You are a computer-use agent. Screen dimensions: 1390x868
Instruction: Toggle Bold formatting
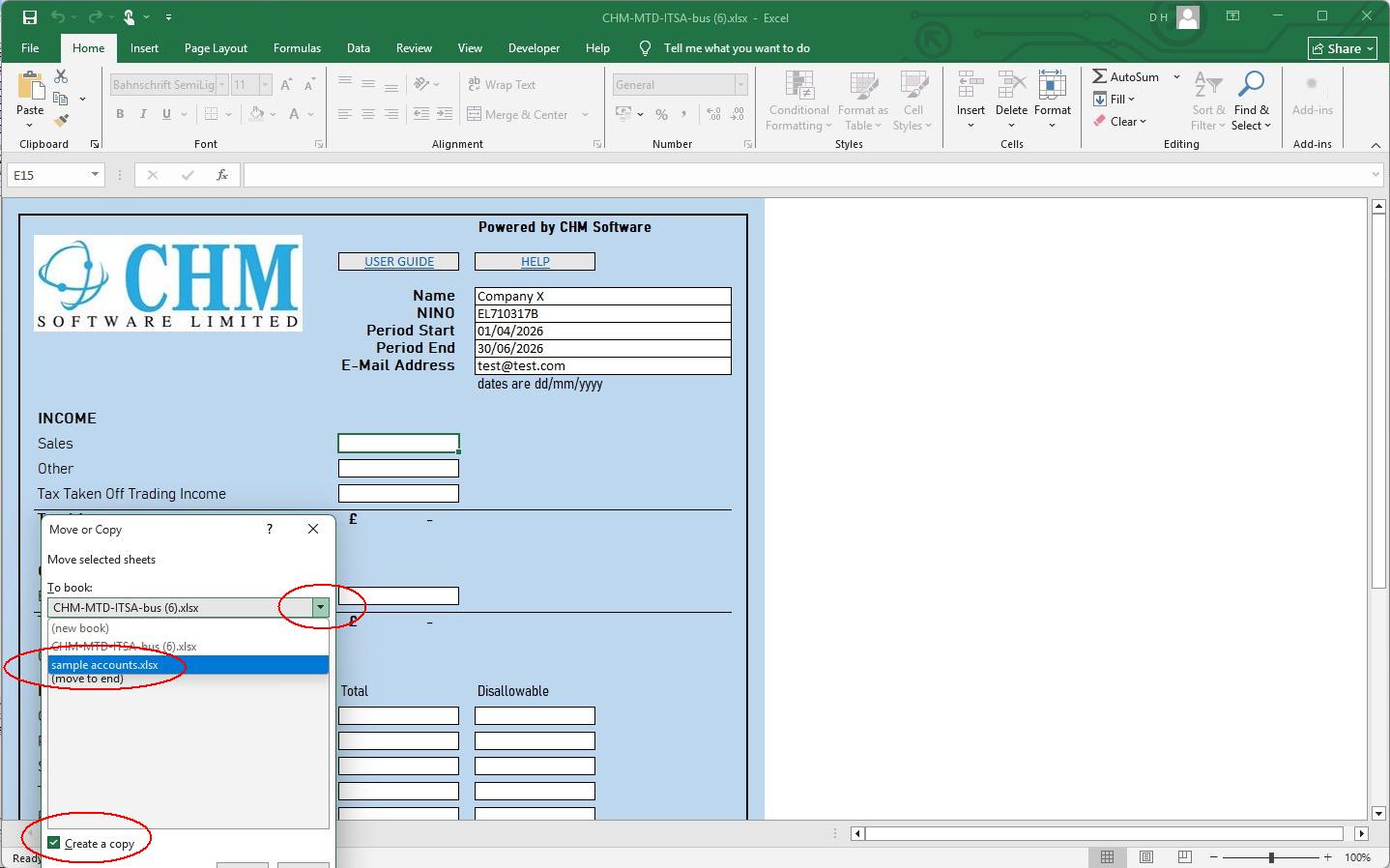point(120,114)
